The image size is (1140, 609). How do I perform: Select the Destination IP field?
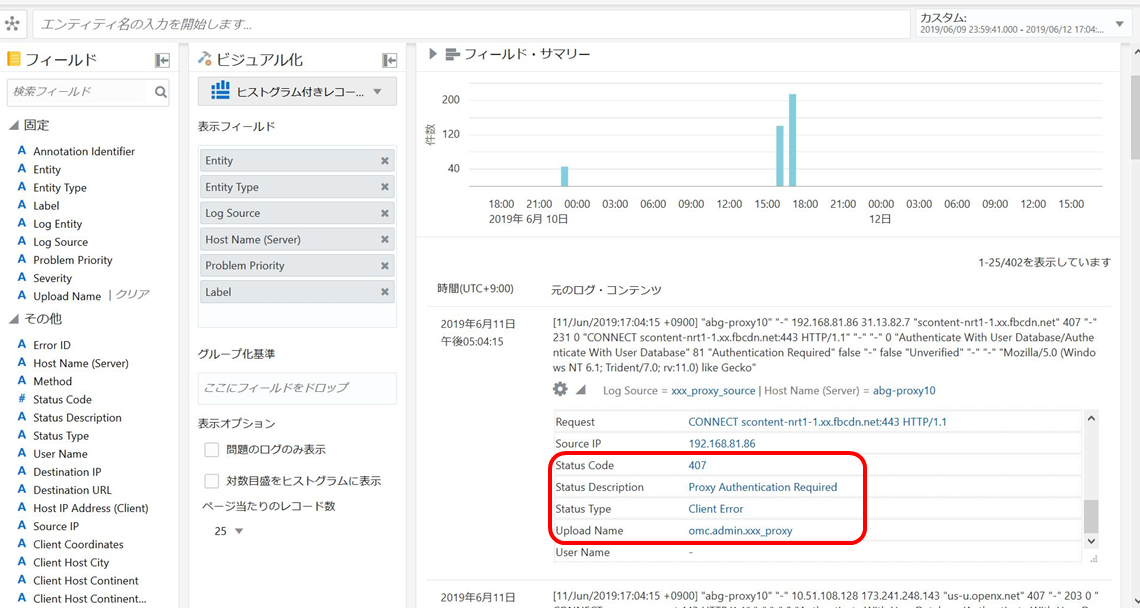coord(67,472)
